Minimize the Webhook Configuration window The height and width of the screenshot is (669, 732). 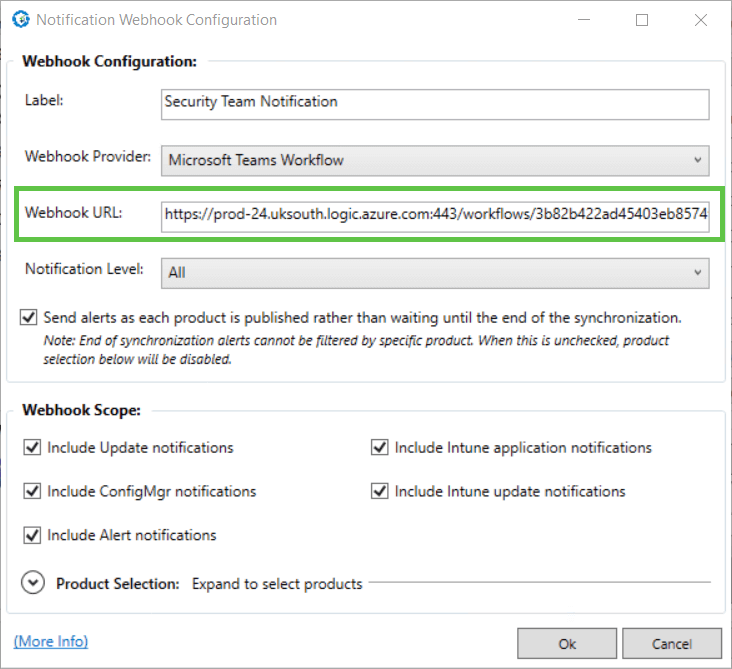click(584, 20)
